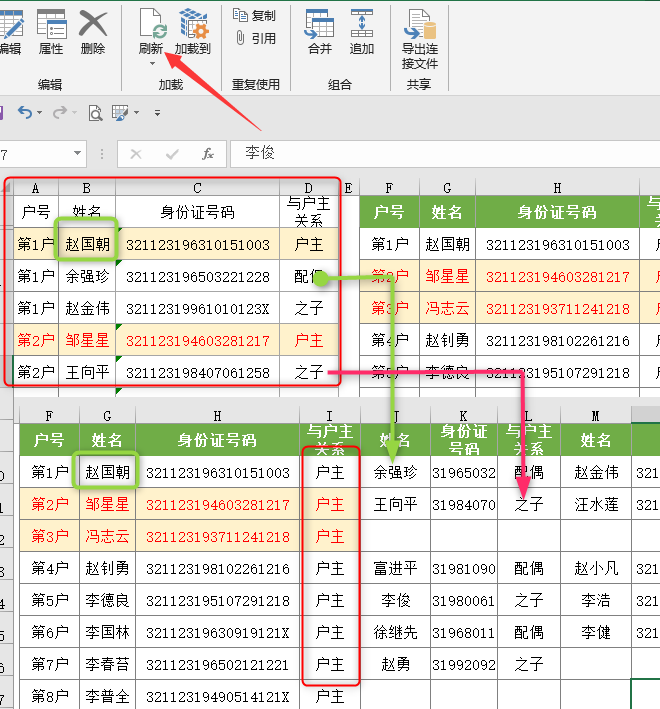Click cell 赵金伟 in column B
Image resolution: width=660 pixels, height=709 pixels.
(x=87, y=308)
